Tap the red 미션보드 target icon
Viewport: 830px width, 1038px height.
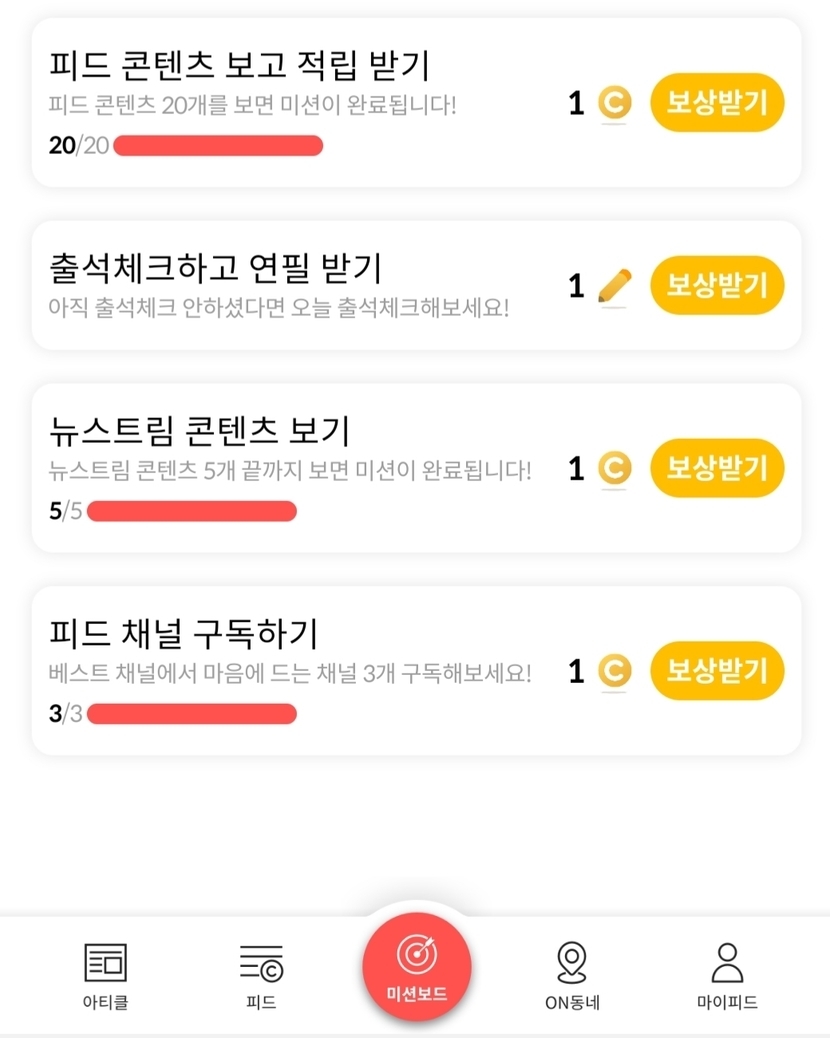click(x=416, y=955)
